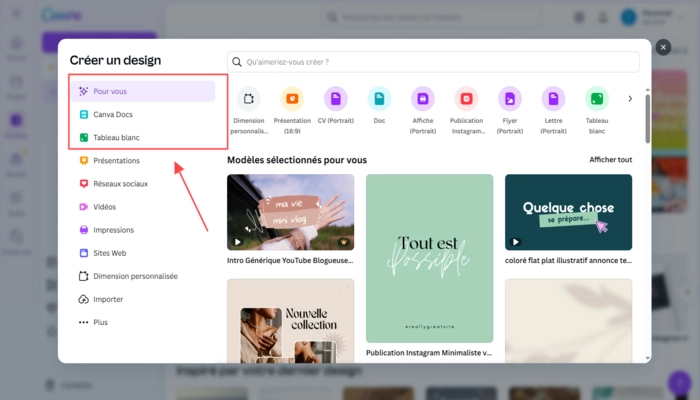Create a new Doc from icon row
Viewport: 700px width, 400px height.
tap(379, 99)
